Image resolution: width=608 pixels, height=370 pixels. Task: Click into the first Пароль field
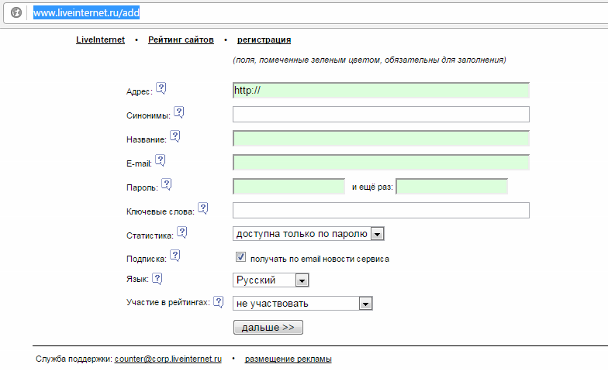[289, 187]
